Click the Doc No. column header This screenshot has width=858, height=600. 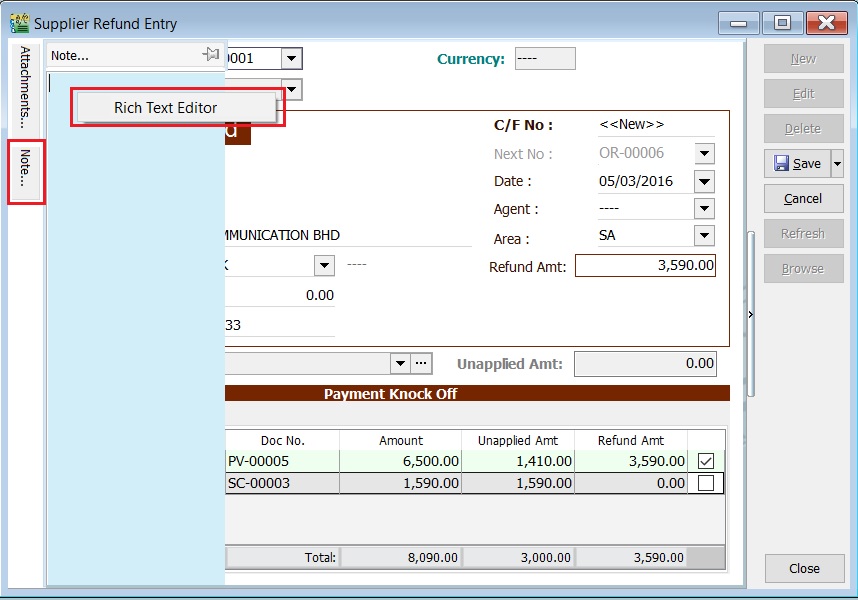281,440
